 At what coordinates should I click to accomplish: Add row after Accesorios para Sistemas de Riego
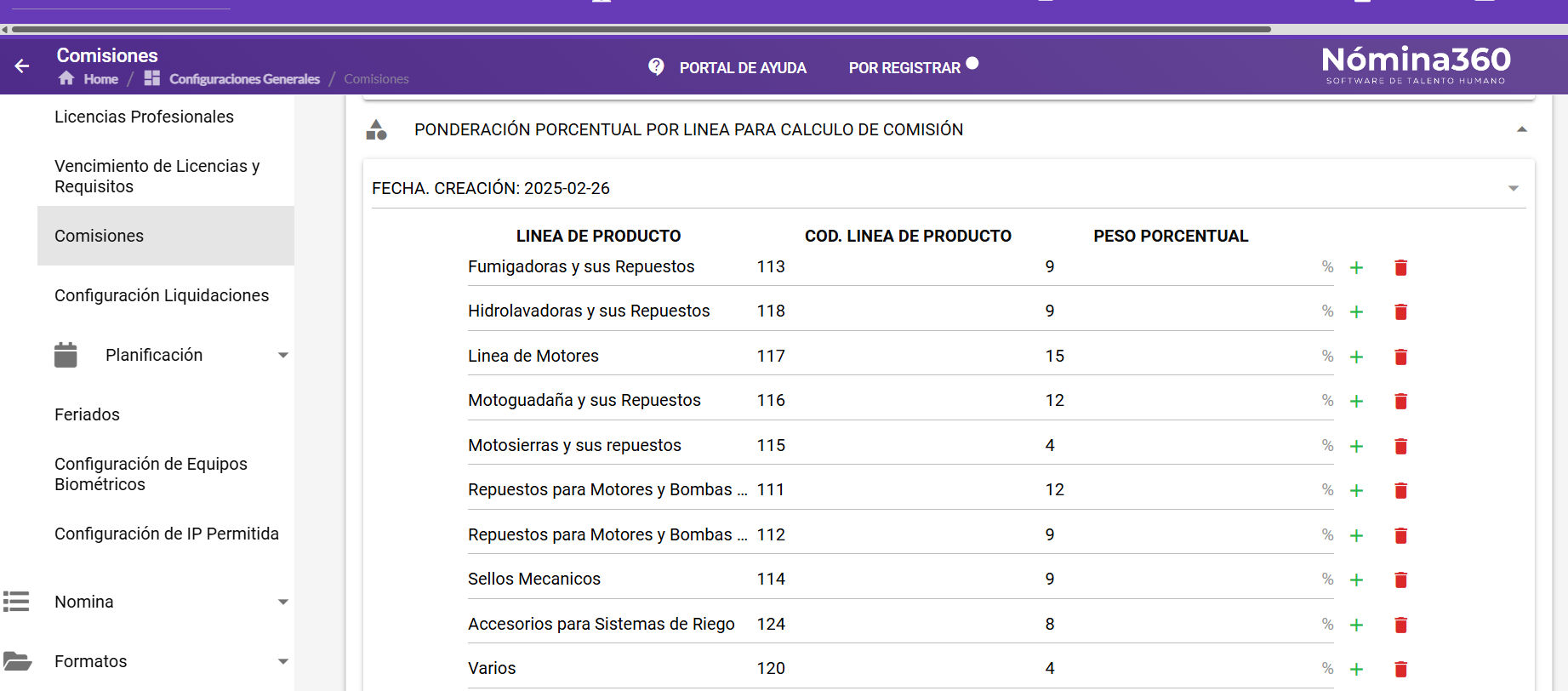[x=1356, y=625]
